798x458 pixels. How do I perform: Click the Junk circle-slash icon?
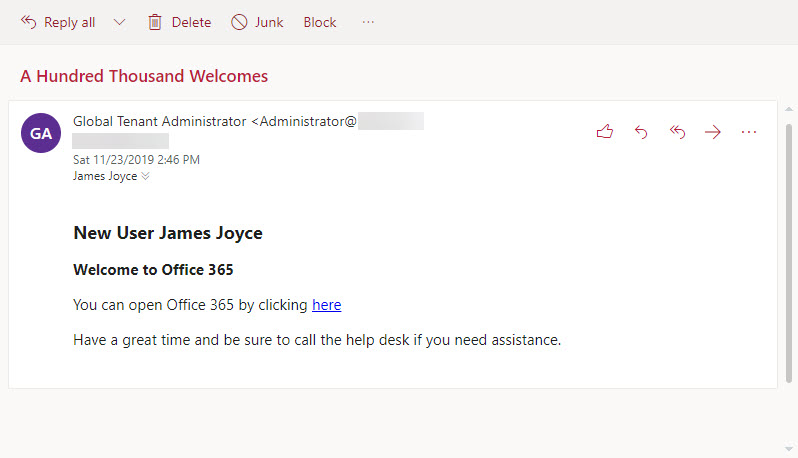point(239,22)
